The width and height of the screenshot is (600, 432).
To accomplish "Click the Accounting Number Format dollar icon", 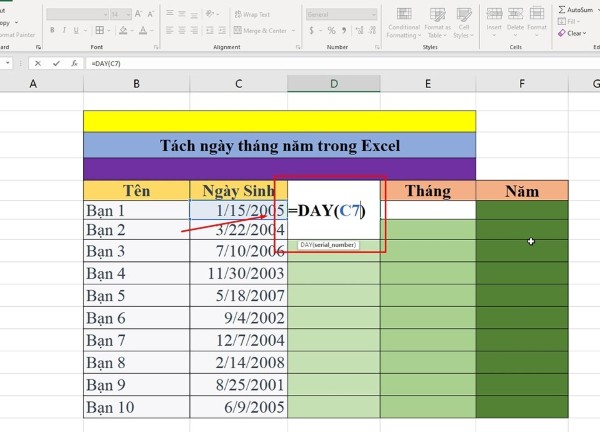I will pyautogui.click(x=311, y=30).
